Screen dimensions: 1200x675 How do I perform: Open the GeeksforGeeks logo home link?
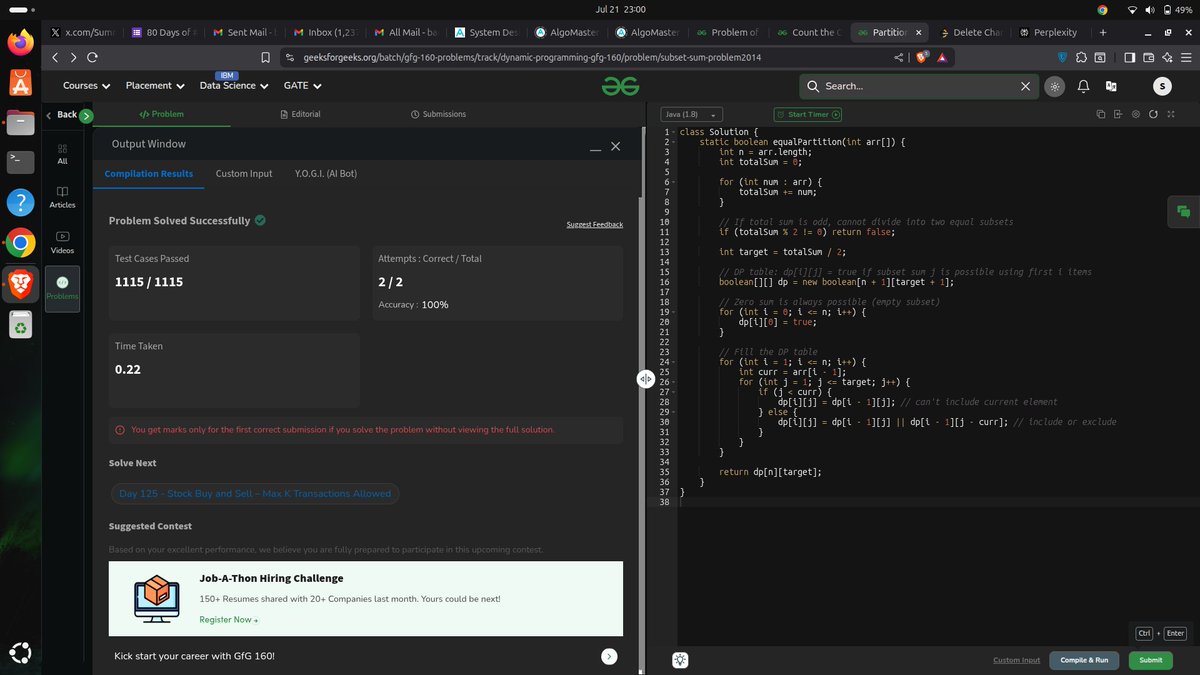point(620,86)
